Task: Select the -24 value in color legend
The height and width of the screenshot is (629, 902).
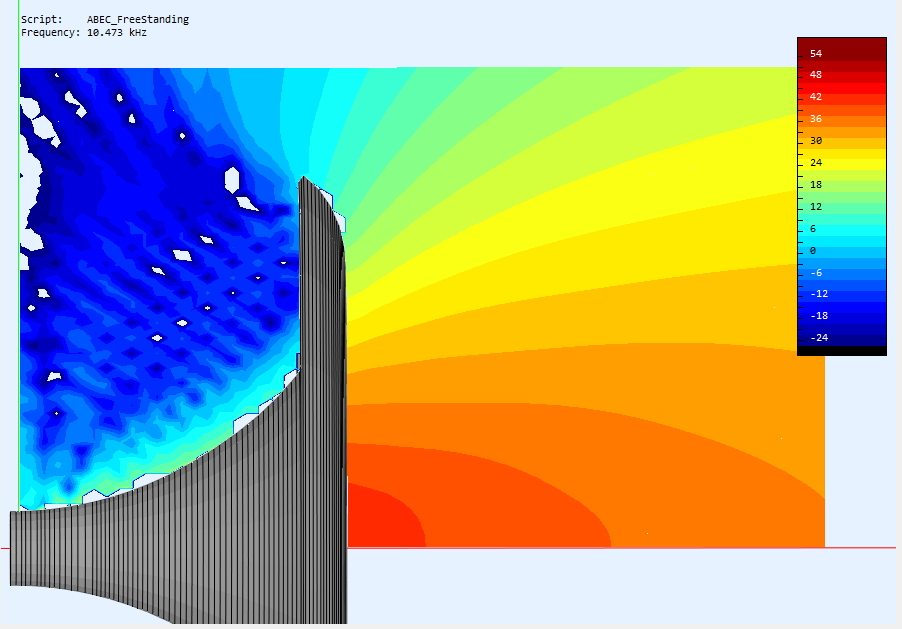Action: 819,338
